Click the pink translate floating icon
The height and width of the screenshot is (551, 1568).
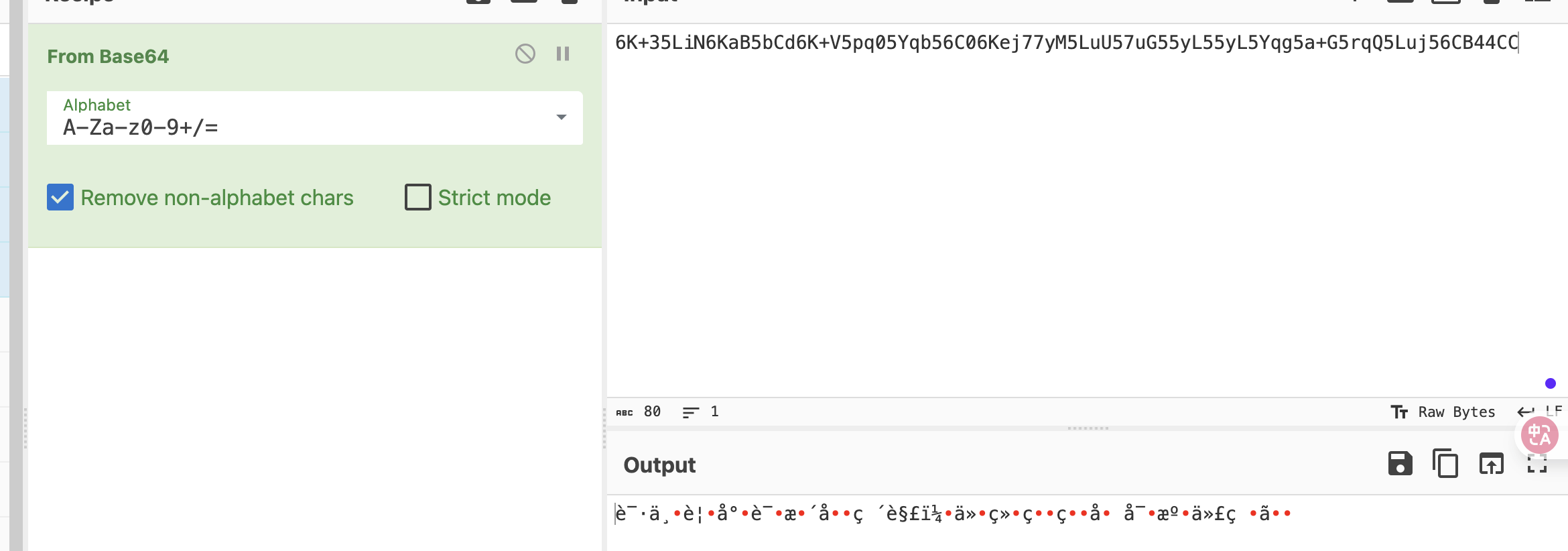pos(1539,436)
